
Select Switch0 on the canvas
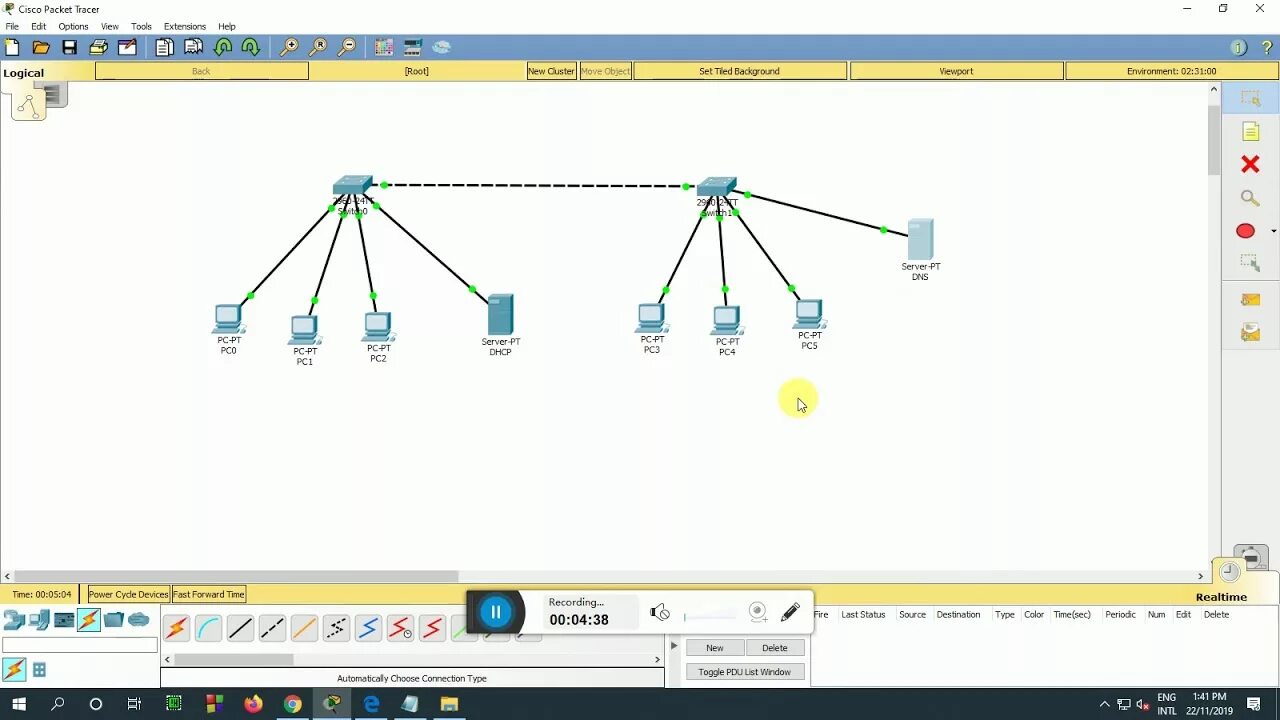point(352,186)
